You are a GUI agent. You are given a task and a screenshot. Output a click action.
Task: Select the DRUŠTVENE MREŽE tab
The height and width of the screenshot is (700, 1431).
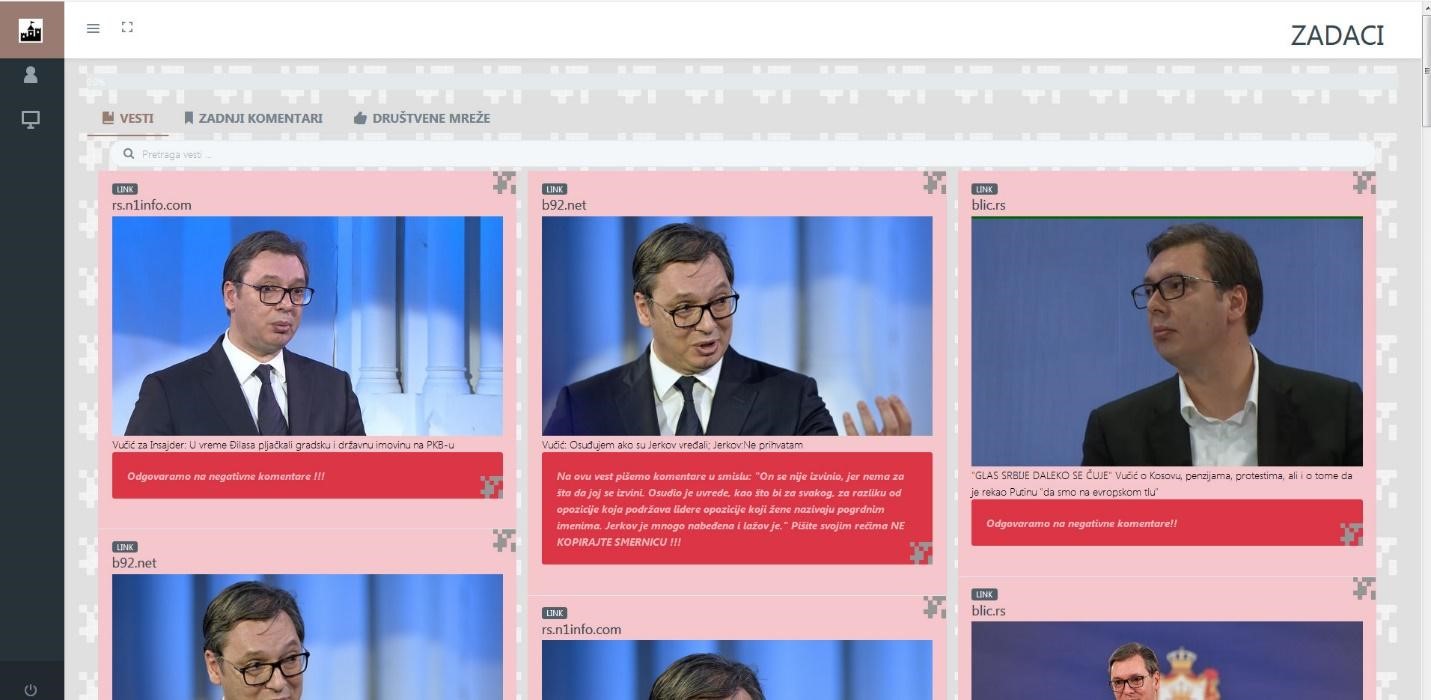422,118
